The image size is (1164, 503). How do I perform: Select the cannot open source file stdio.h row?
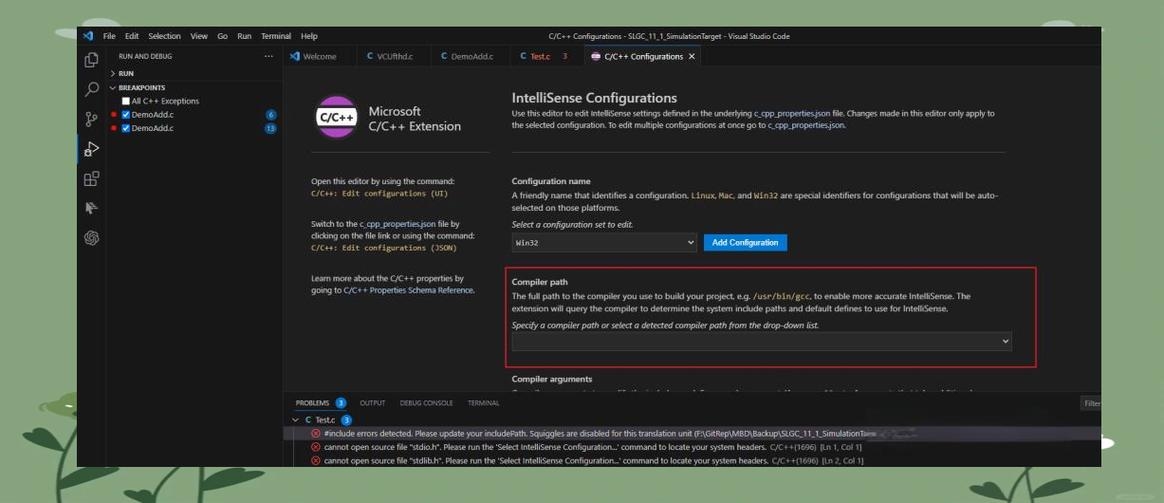(x=692, y=447)
